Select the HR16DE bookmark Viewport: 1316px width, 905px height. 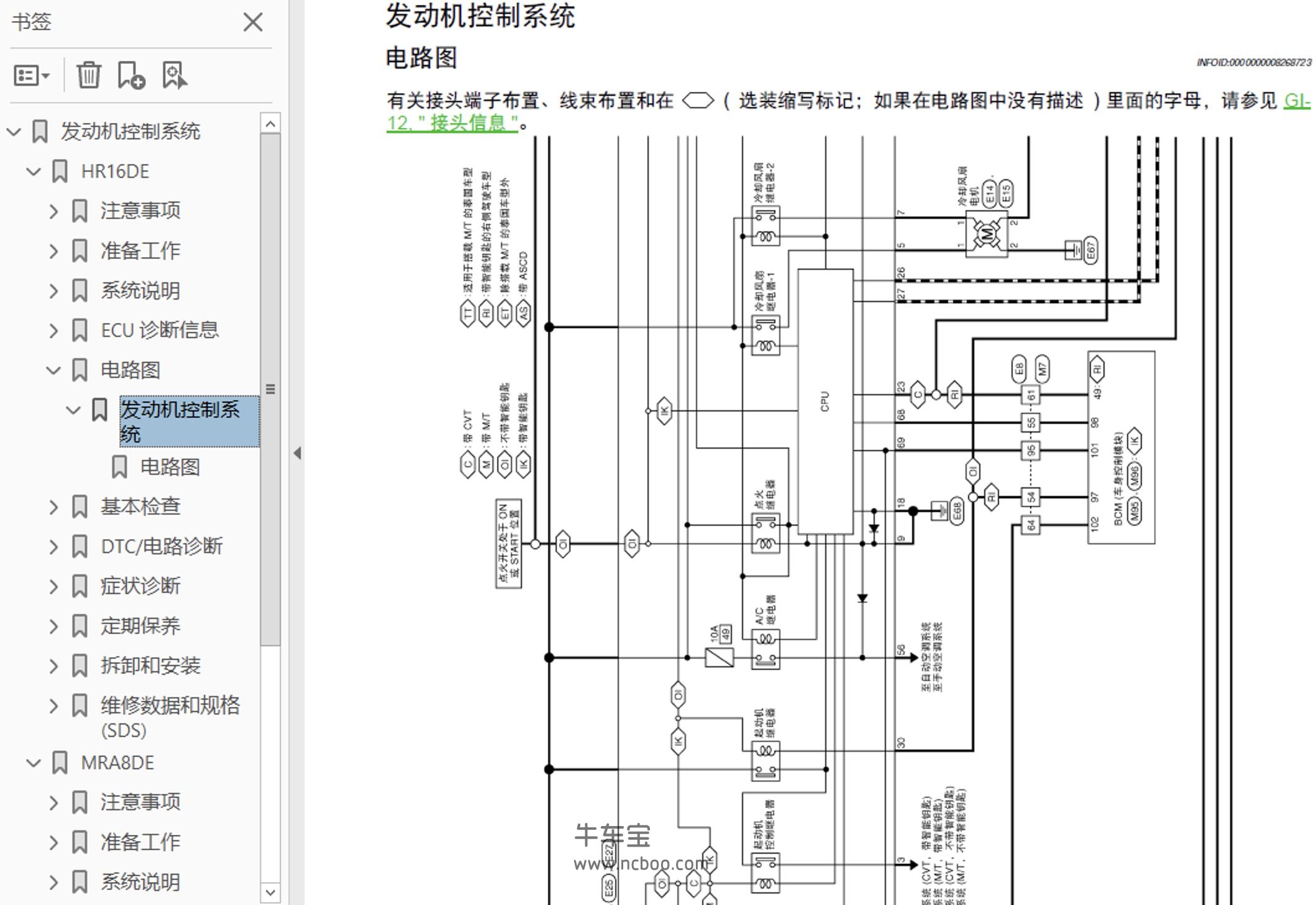tap(115, 171)
